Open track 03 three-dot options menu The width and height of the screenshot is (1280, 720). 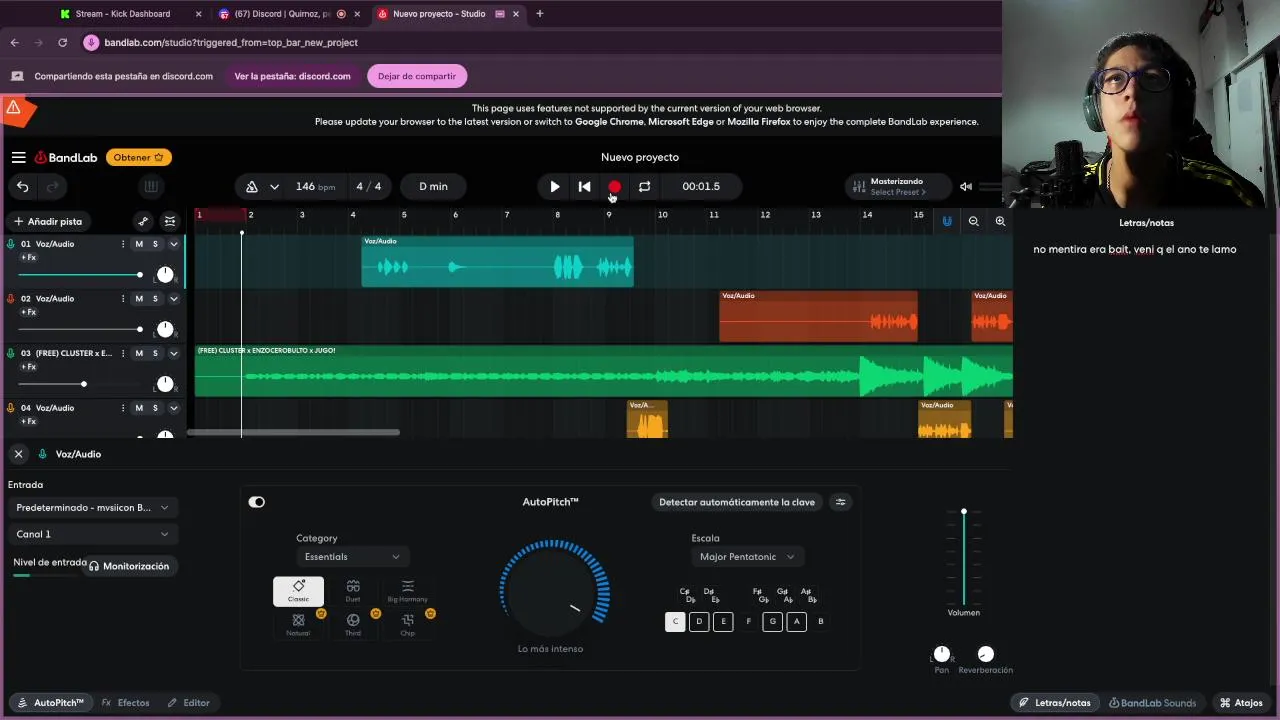(x=123, y=353)
